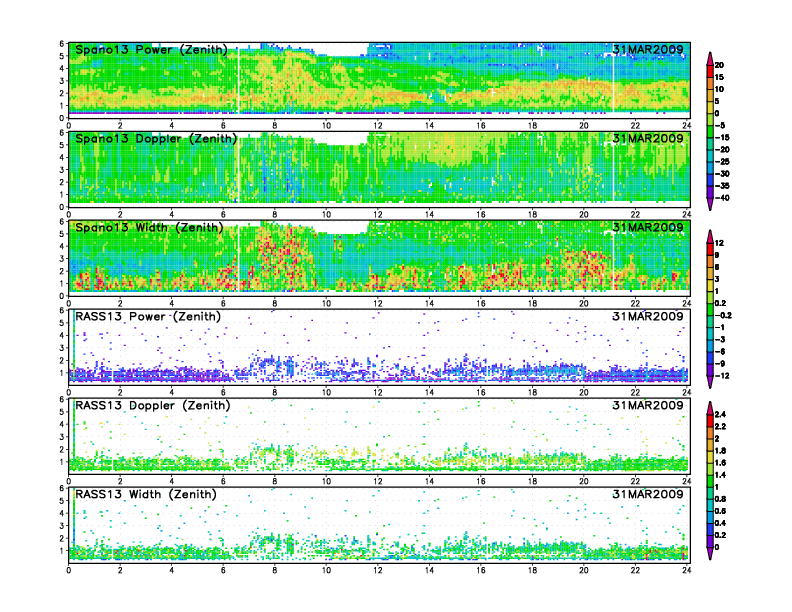Image resolution: width=792 pixels, height=612 pixels.
Task: Click the '-25' label on the top colorbar
Action: click(x=722, y=162)
